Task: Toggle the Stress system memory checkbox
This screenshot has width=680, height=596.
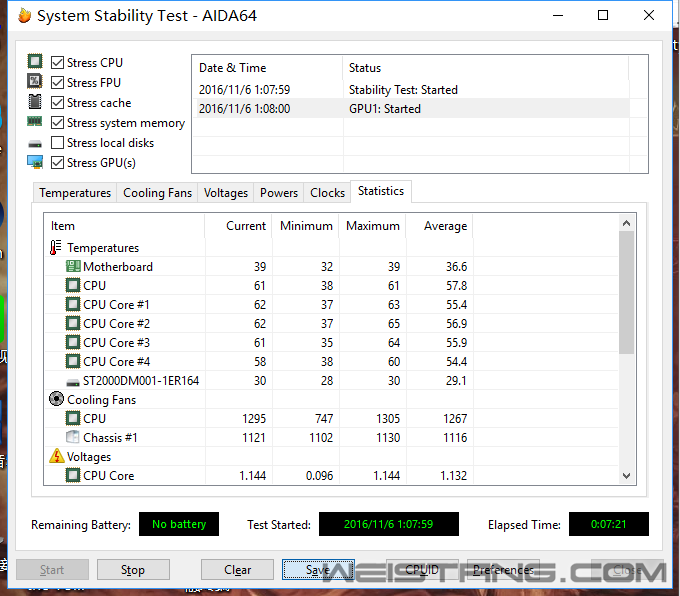Action: click(57, 123)
